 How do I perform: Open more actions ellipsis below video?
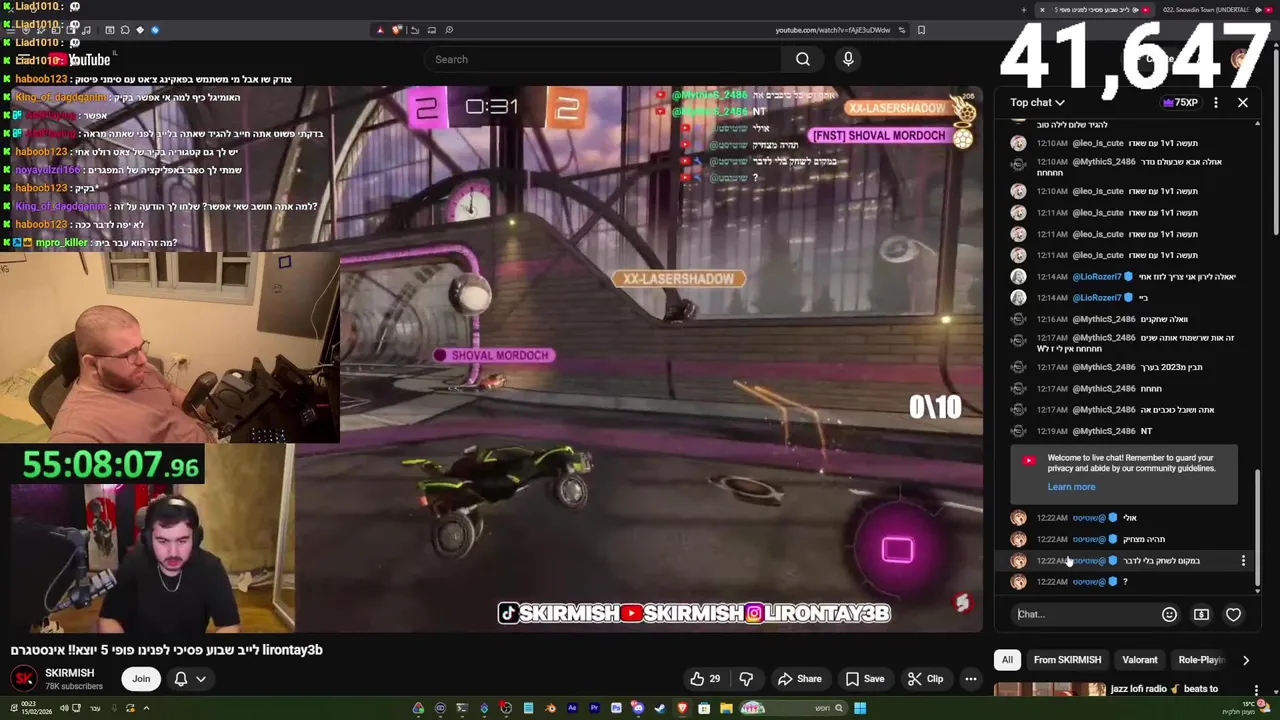point(970,679)
